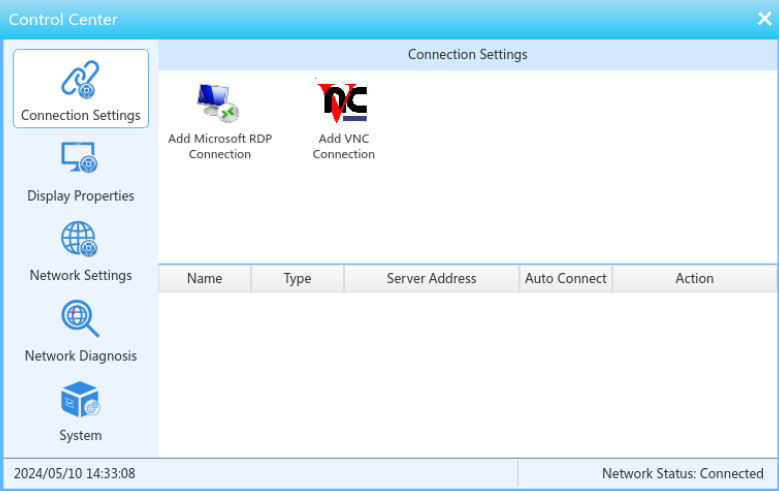Switch to the Display Properties text tab
This screenshot has height=491, width=779.
click(80, 196)
